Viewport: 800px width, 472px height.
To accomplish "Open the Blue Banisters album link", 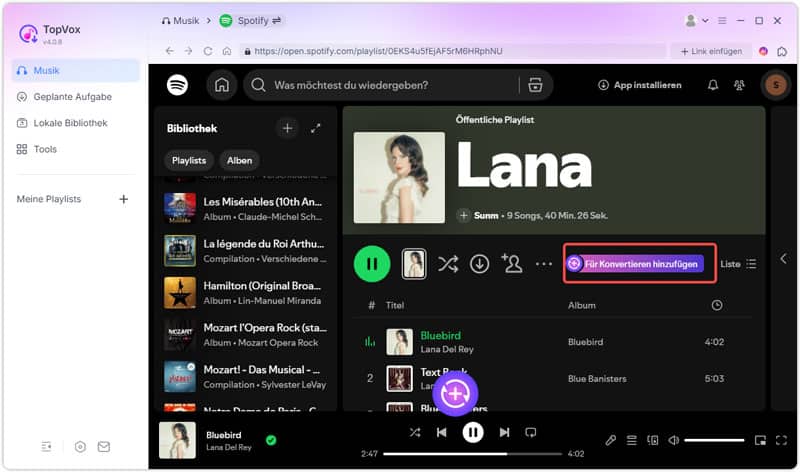I will 597,379.
